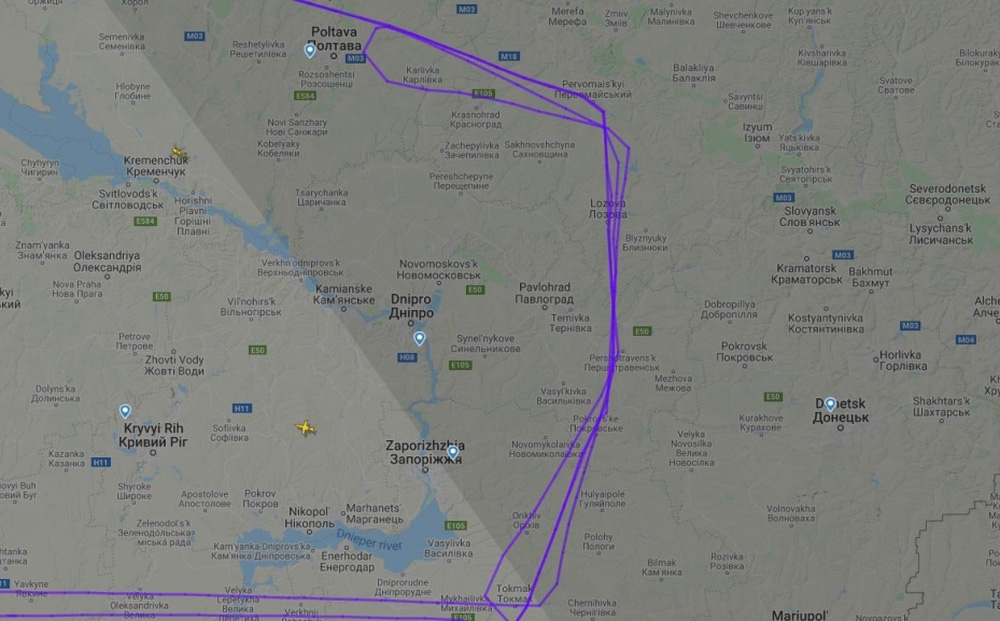Click the H11 road shield near Sofiivka

(x=242, y=409)
